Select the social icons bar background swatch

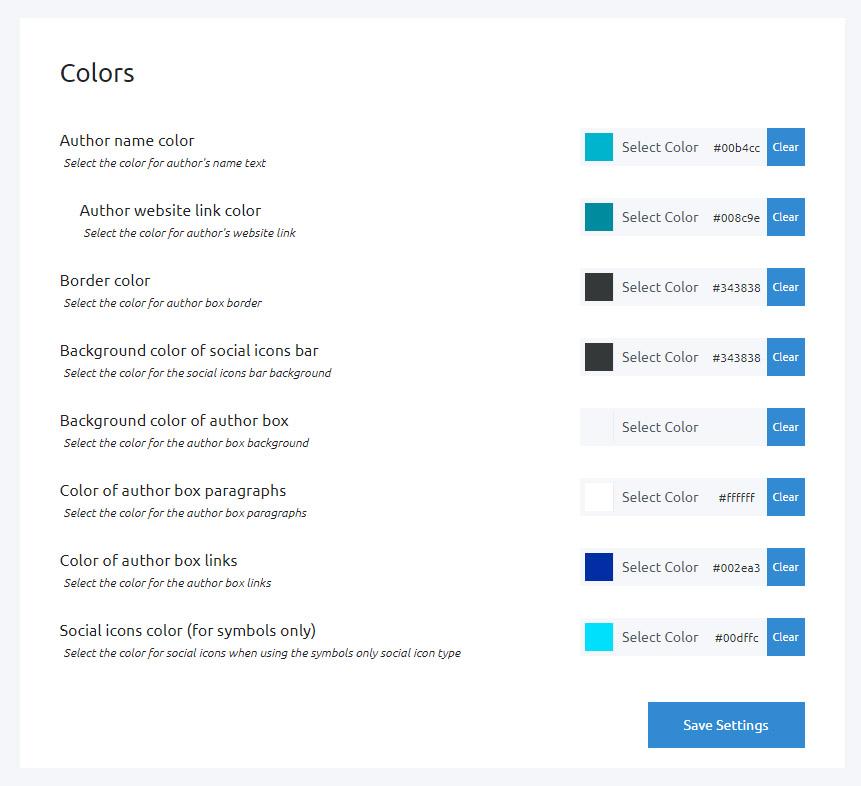pyautogui.click(x=599, y=357)
